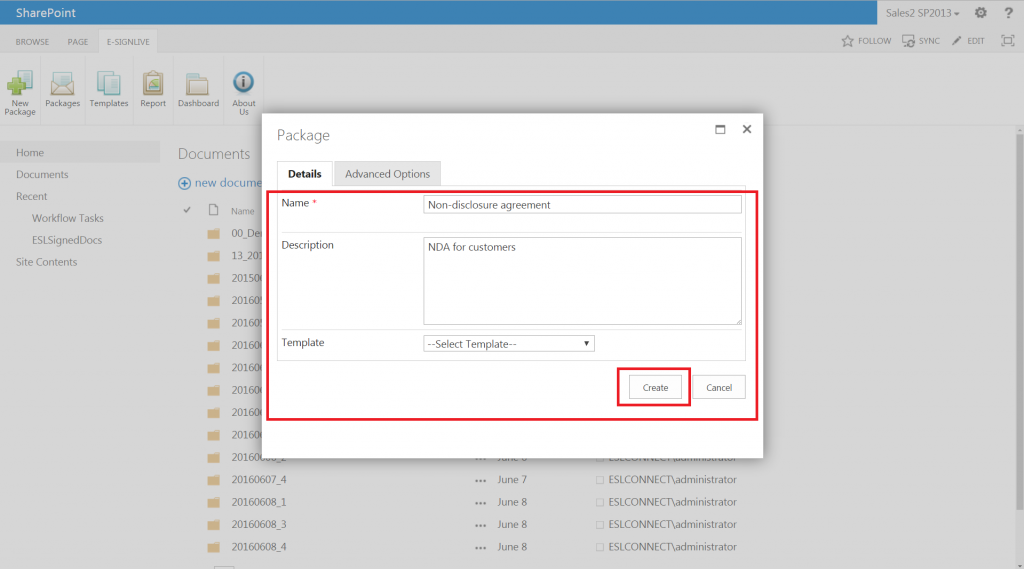This screenshot has height=569, width=1024.
Task: Open folder 20160608_3
Action: [x=259, y=524]
